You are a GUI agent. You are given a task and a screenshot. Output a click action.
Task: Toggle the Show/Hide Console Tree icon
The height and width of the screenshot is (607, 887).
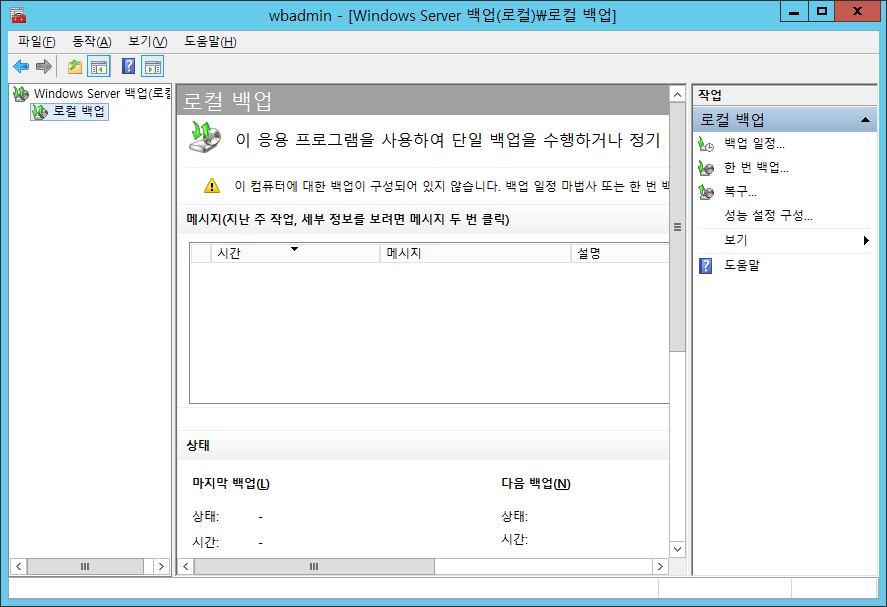(99, 67)
